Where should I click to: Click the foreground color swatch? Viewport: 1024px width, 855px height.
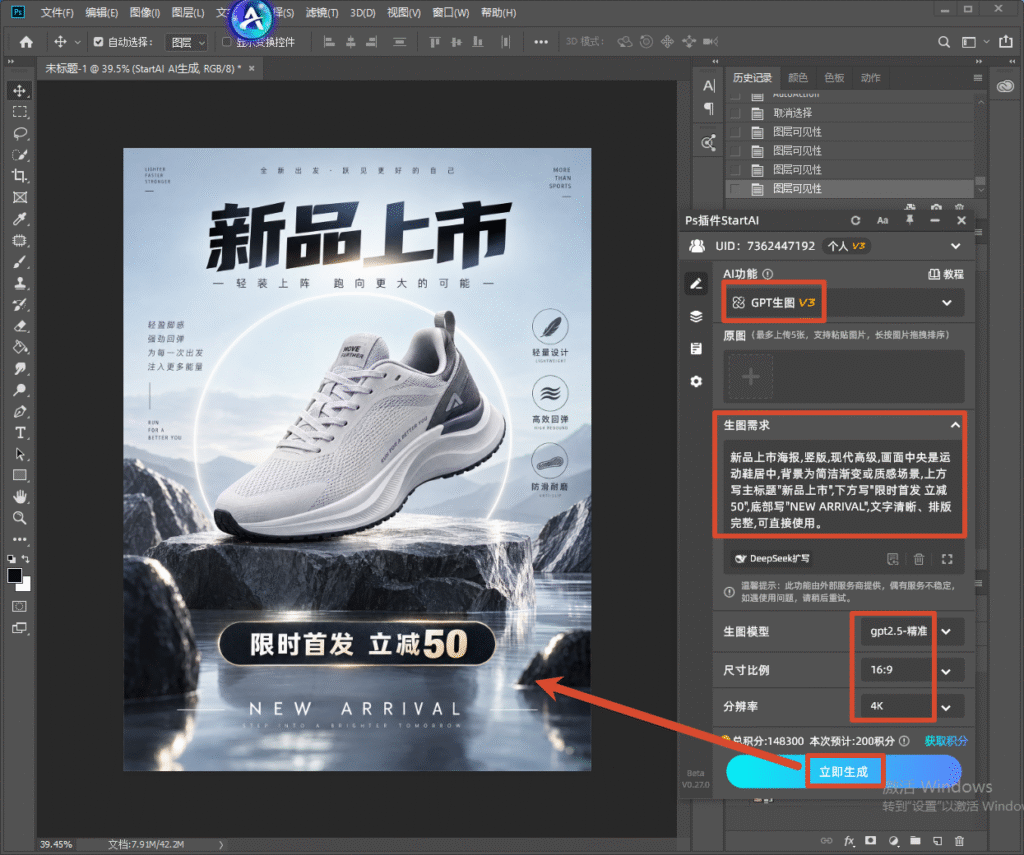point(14,575)
